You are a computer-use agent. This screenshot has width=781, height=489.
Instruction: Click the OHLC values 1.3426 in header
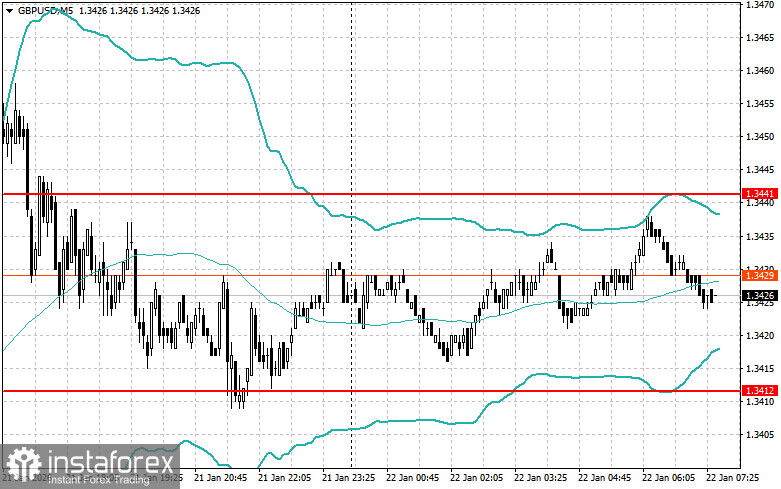pyautogui.click(x=139, y=10)
